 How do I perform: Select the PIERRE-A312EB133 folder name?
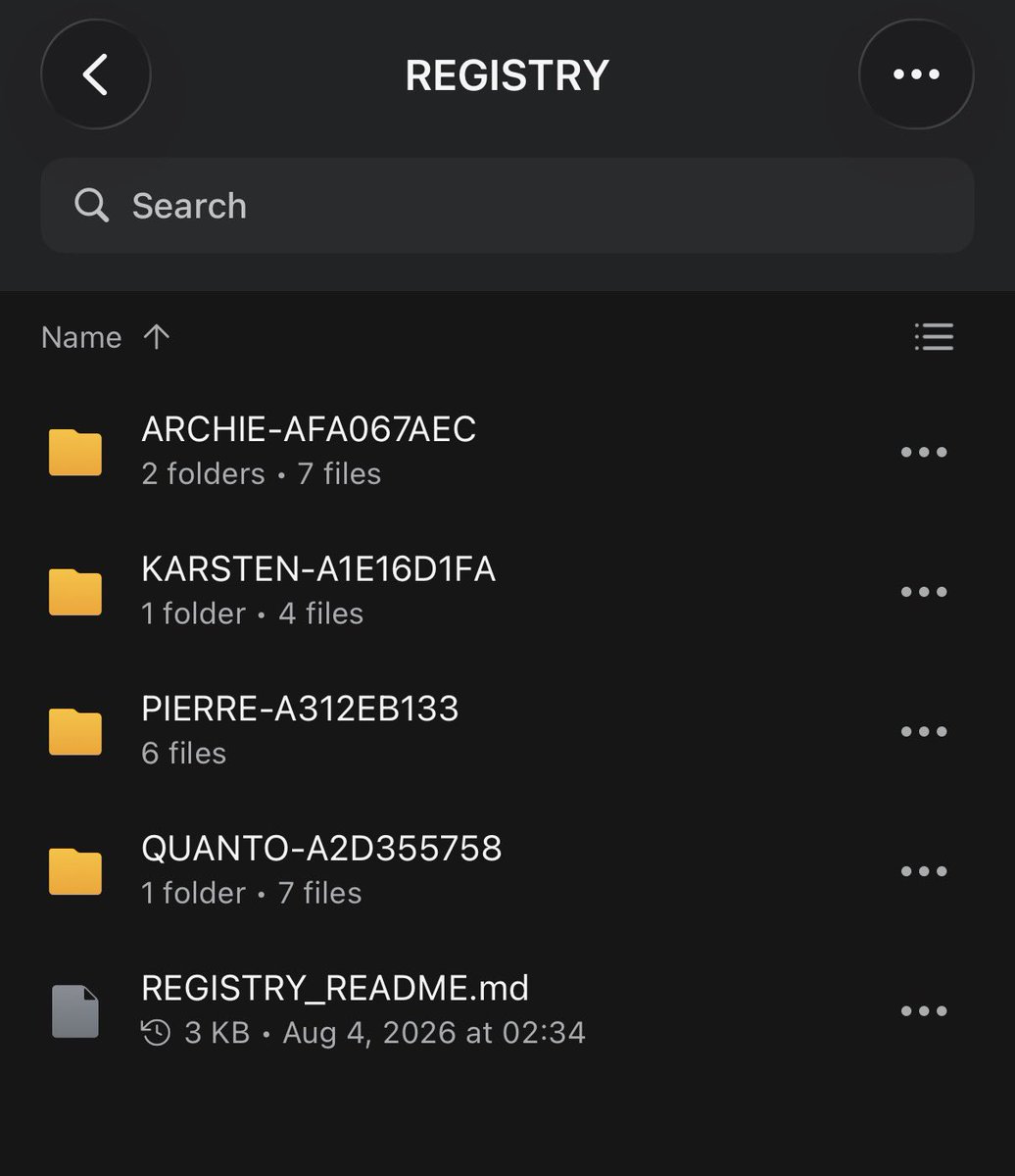coord(300,709)
